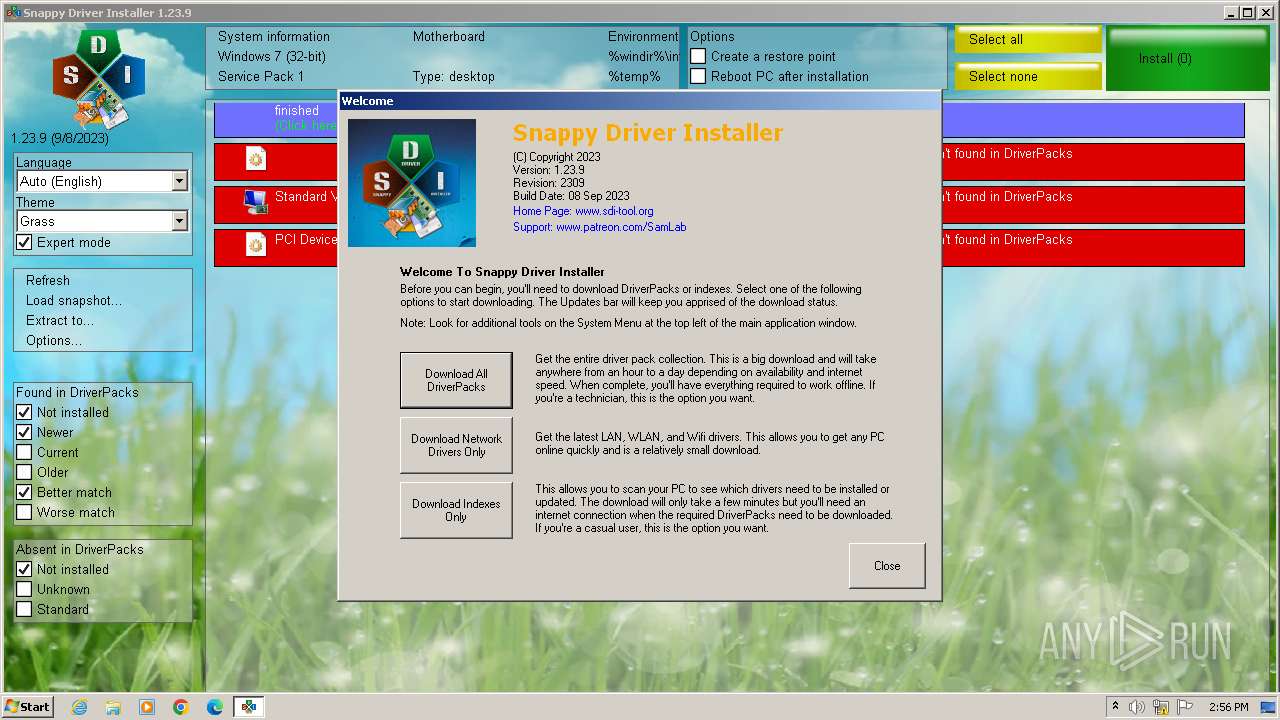Viewport: 1280px width, 720px height.
Task: Click the blue finished status bar
Action: [x=729, y=120]
